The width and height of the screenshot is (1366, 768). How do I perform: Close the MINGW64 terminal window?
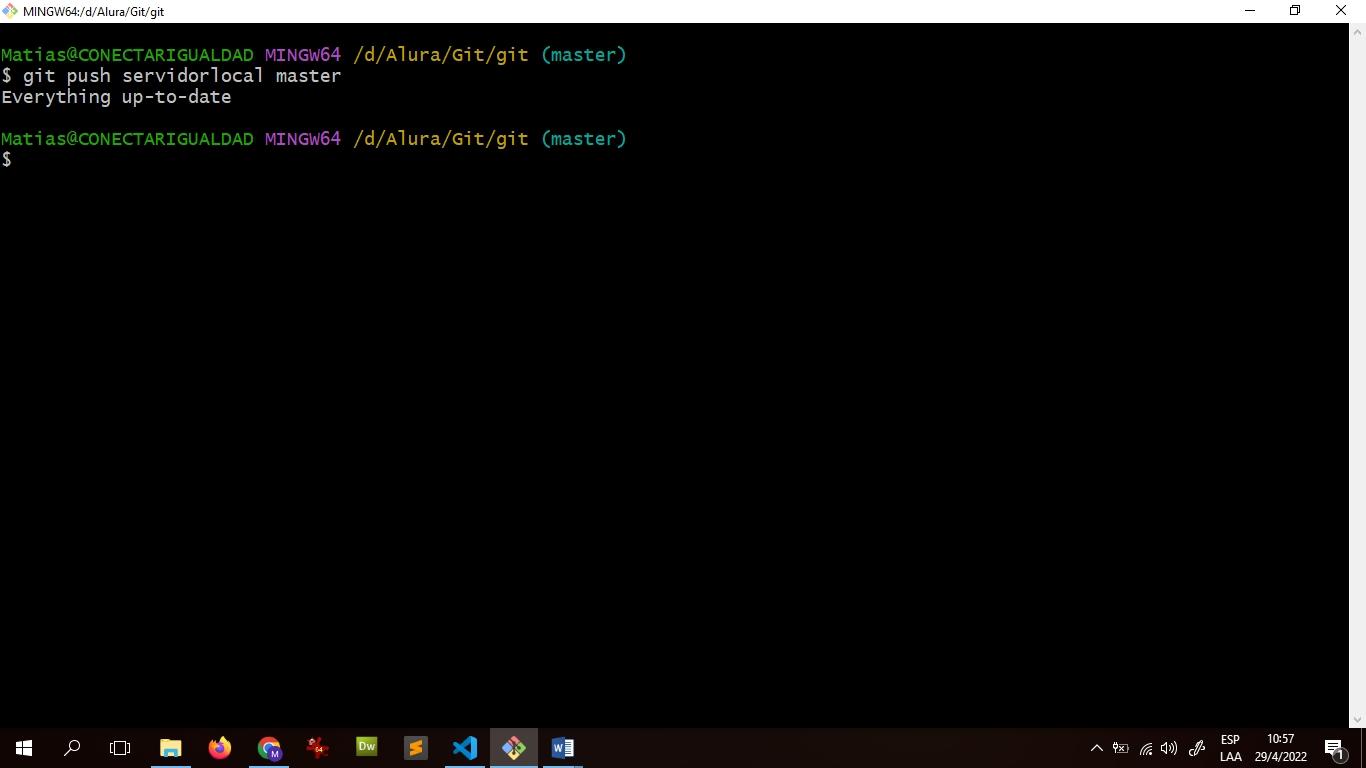point(1342,11)
